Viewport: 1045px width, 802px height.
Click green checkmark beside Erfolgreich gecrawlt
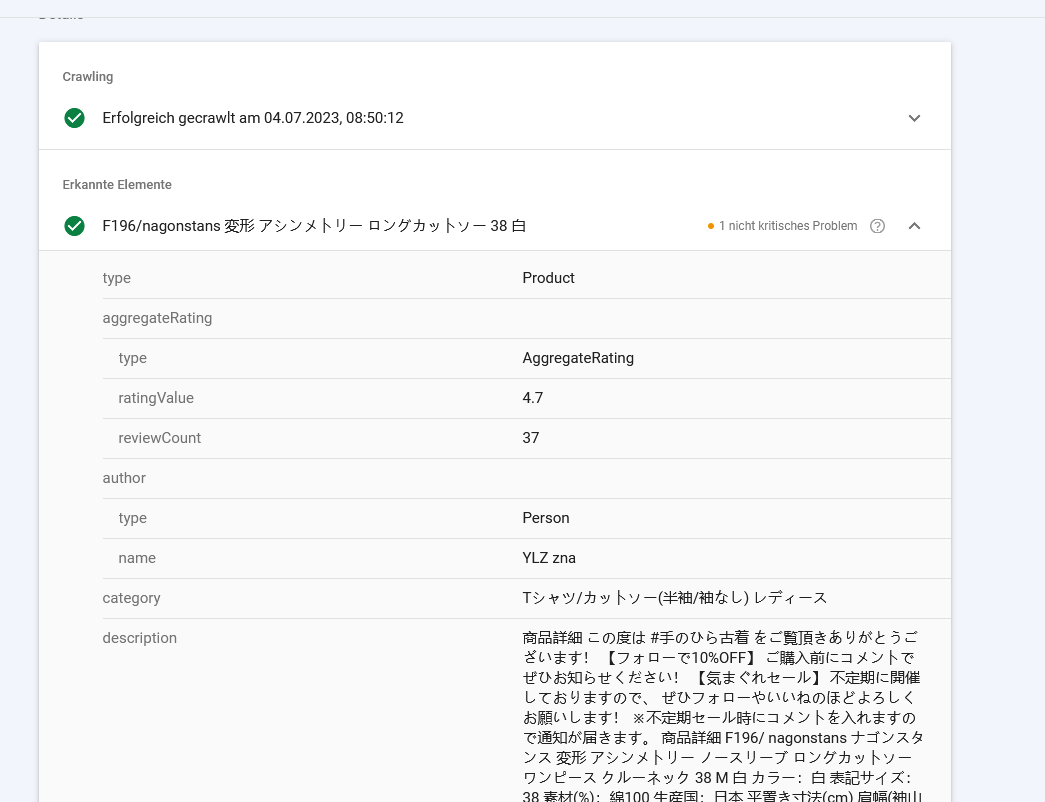(75, 118)
